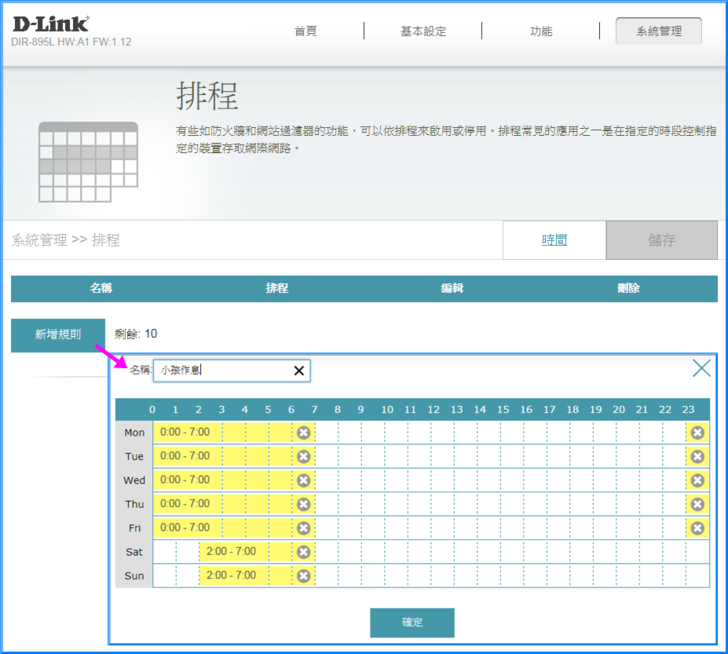Remove Monday 23:00 time block
Screen dimensions: 728x654
[697, 433]
